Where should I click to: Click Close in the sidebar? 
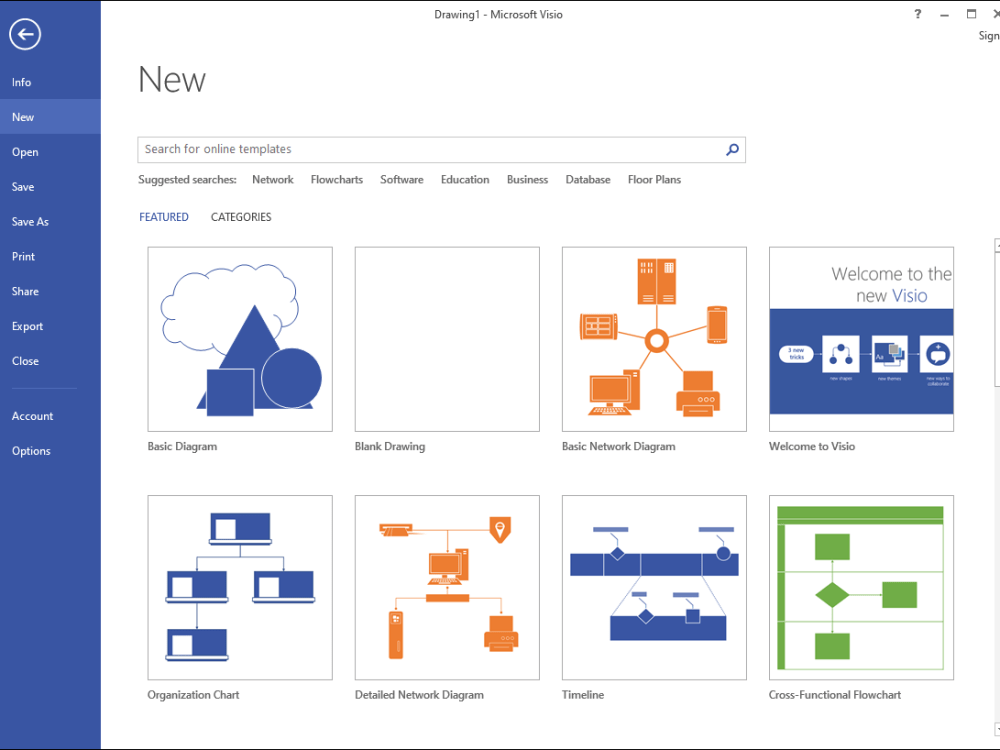coord(50,361)
